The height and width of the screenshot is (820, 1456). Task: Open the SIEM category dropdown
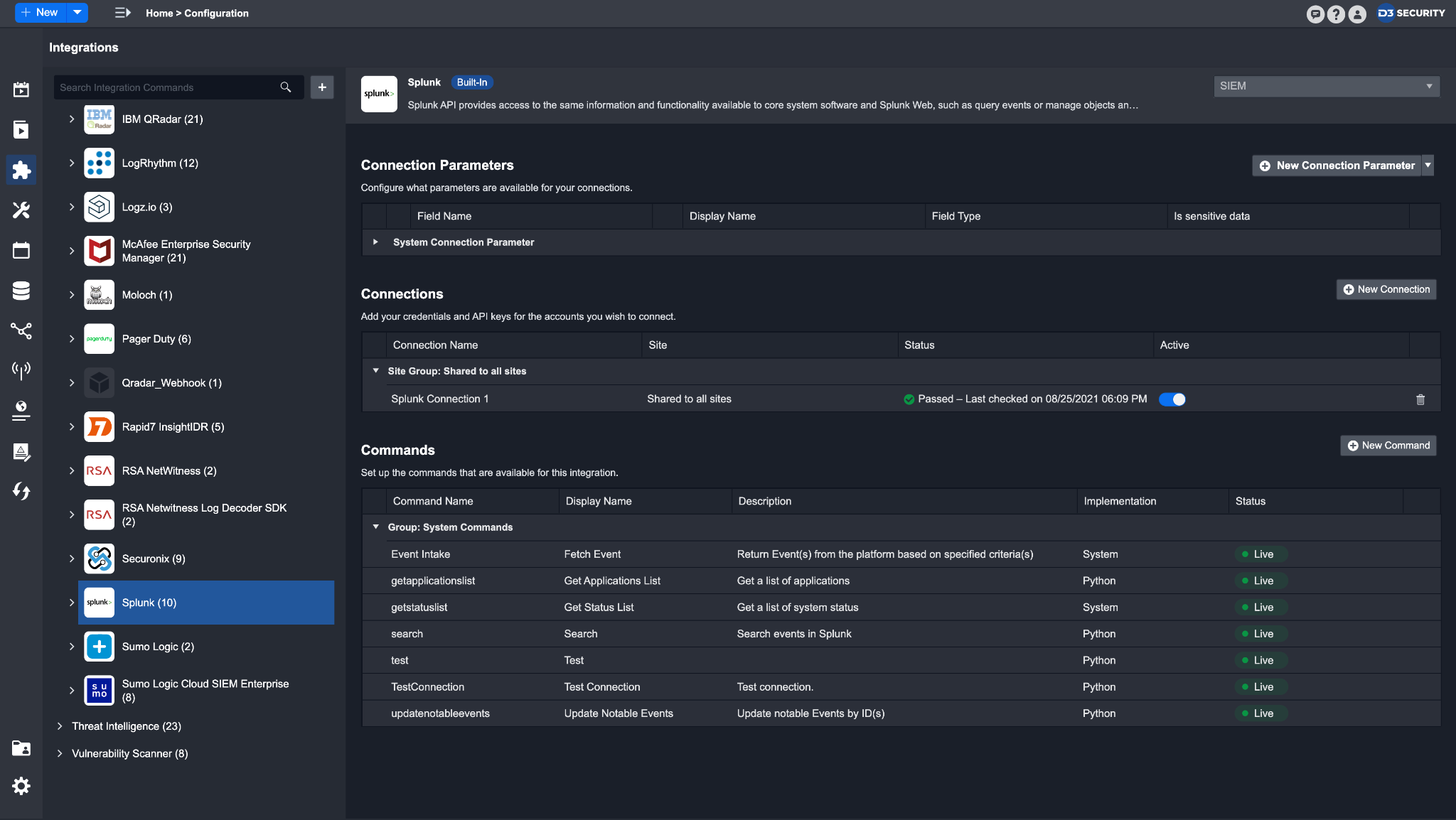(x=1326, y=86)
